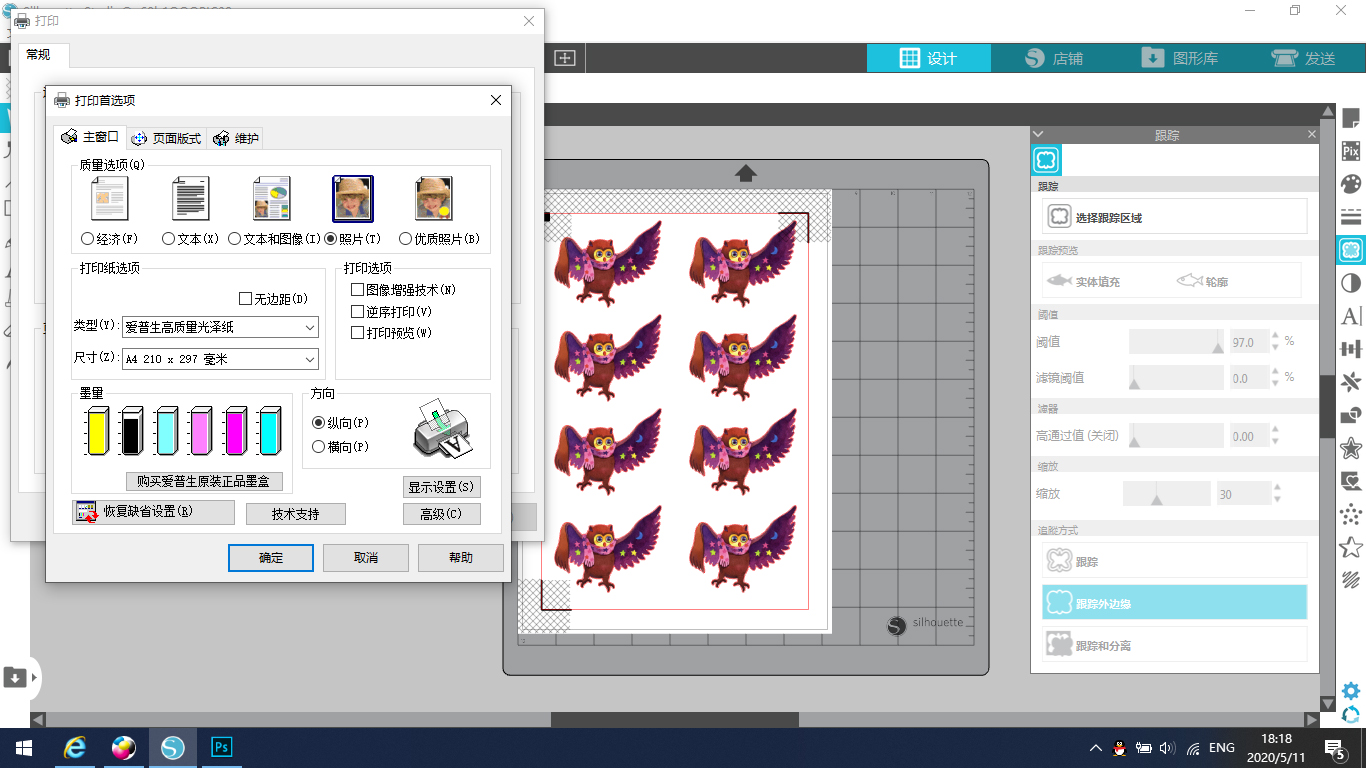Open the Image Effects half-circle icon
The width and height of the screenshot is (1366, 768).
click(1351, 283)
